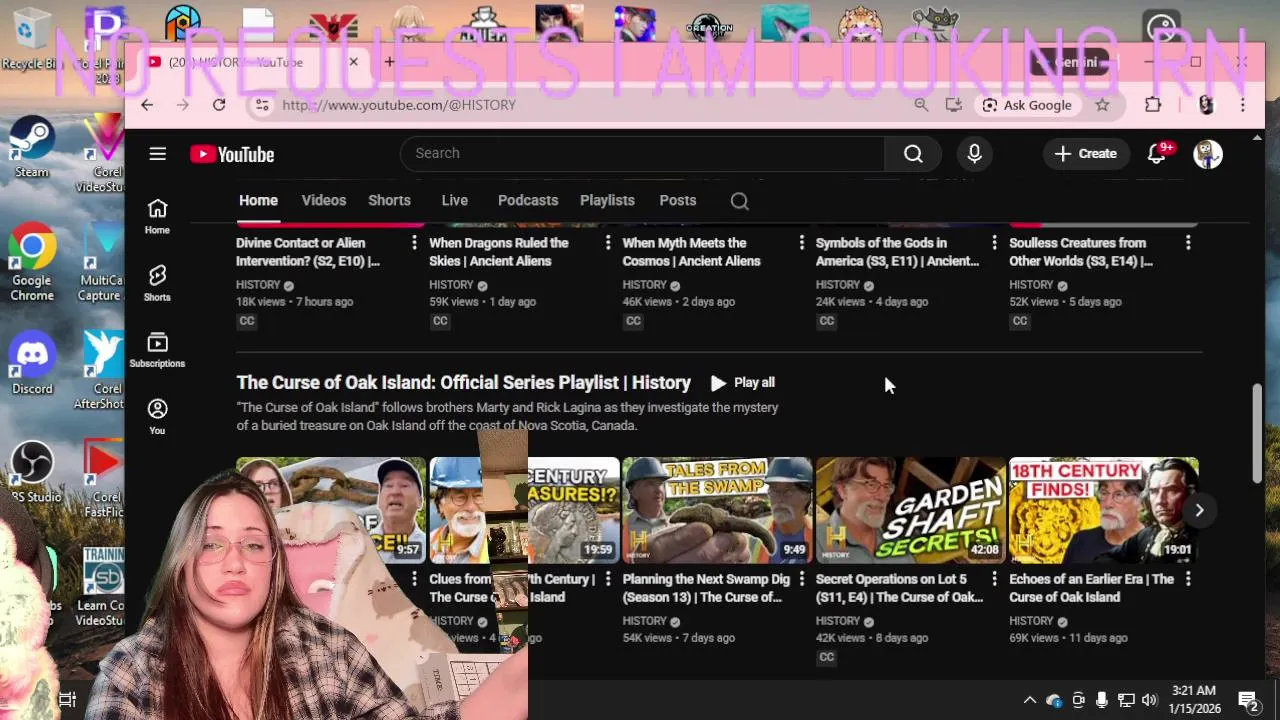Reload the page in Chrome

(219, 105)
